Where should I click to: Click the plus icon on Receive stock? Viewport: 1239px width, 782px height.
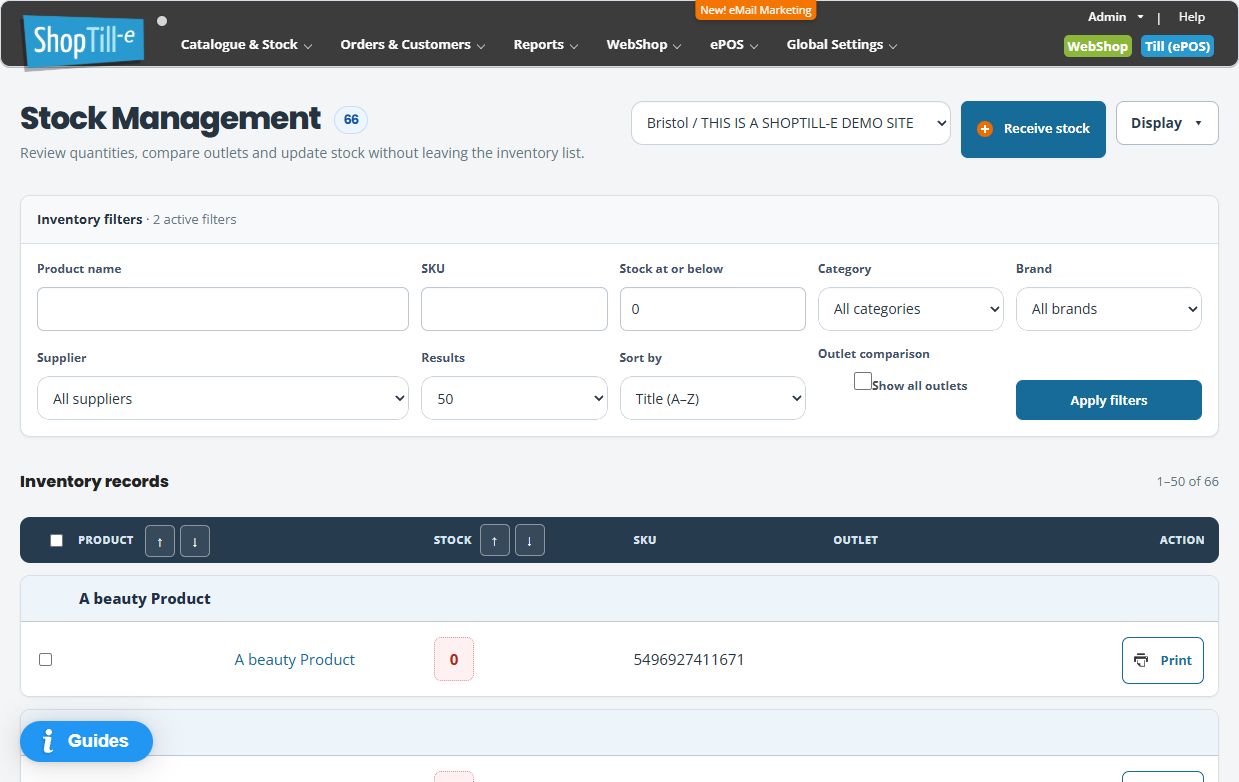pos(985,129)
